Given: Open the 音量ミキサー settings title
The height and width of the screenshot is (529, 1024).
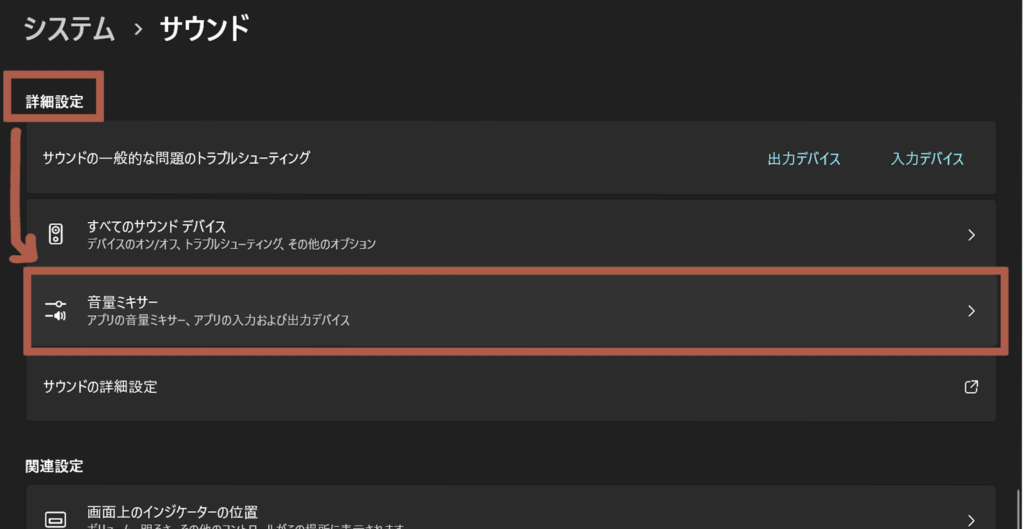Looking at the screenshot, I should pyautogui.click(x=123, y=302).
